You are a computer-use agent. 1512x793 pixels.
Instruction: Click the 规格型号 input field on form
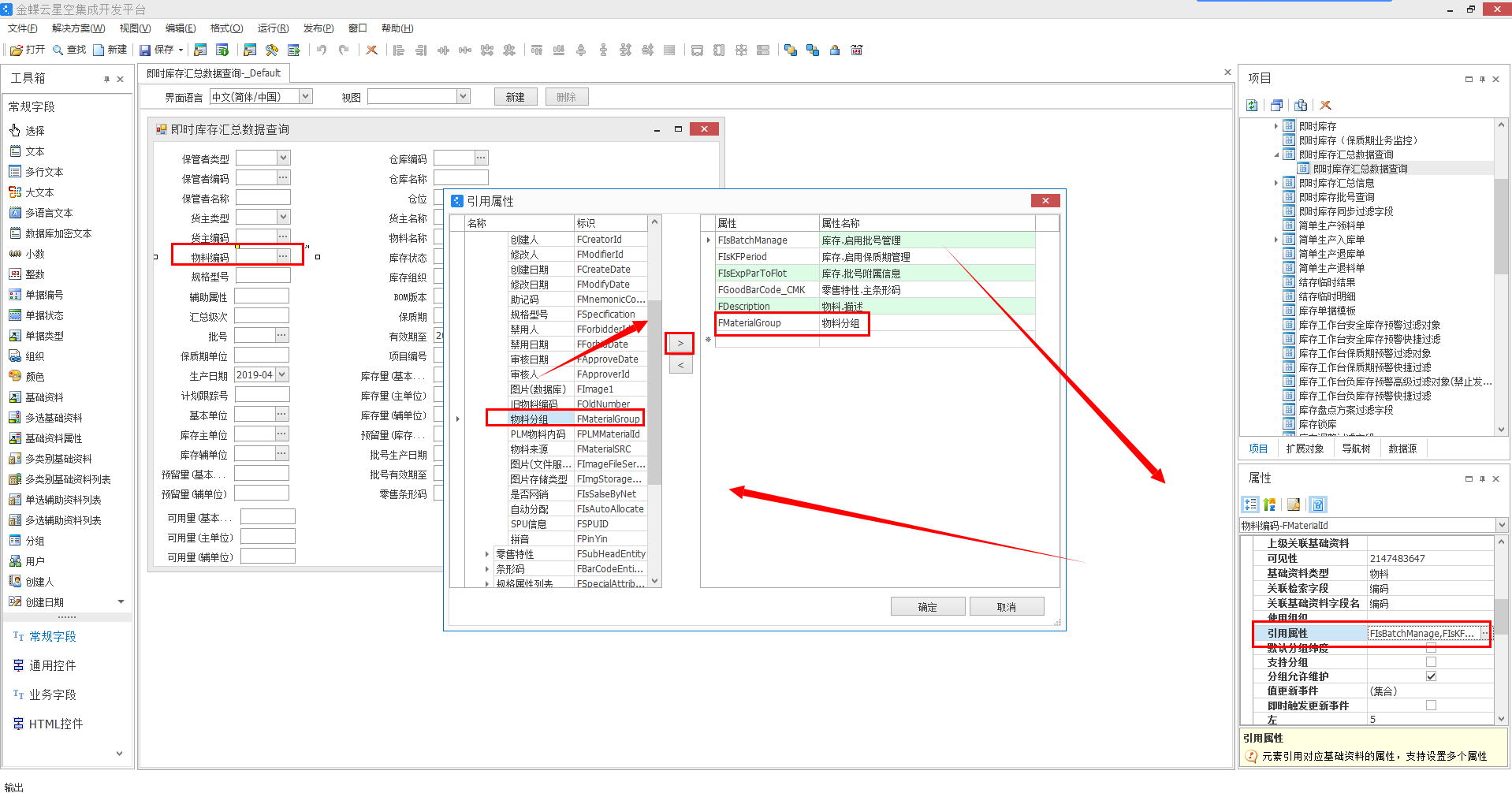coord(263,276)
